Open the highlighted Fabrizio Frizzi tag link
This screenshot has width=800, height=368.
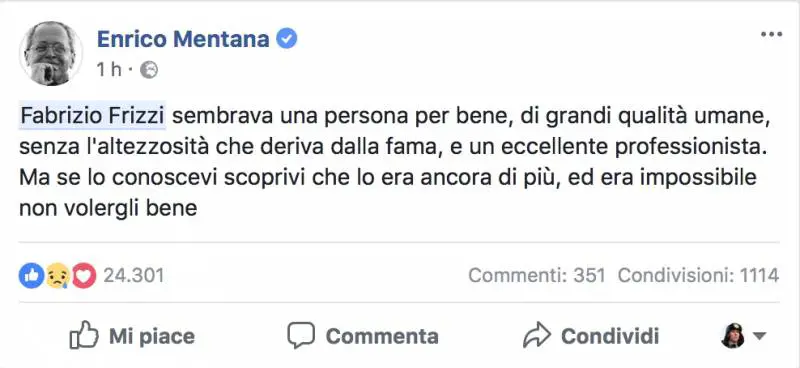pyautogui.click(x=93, y=116)
